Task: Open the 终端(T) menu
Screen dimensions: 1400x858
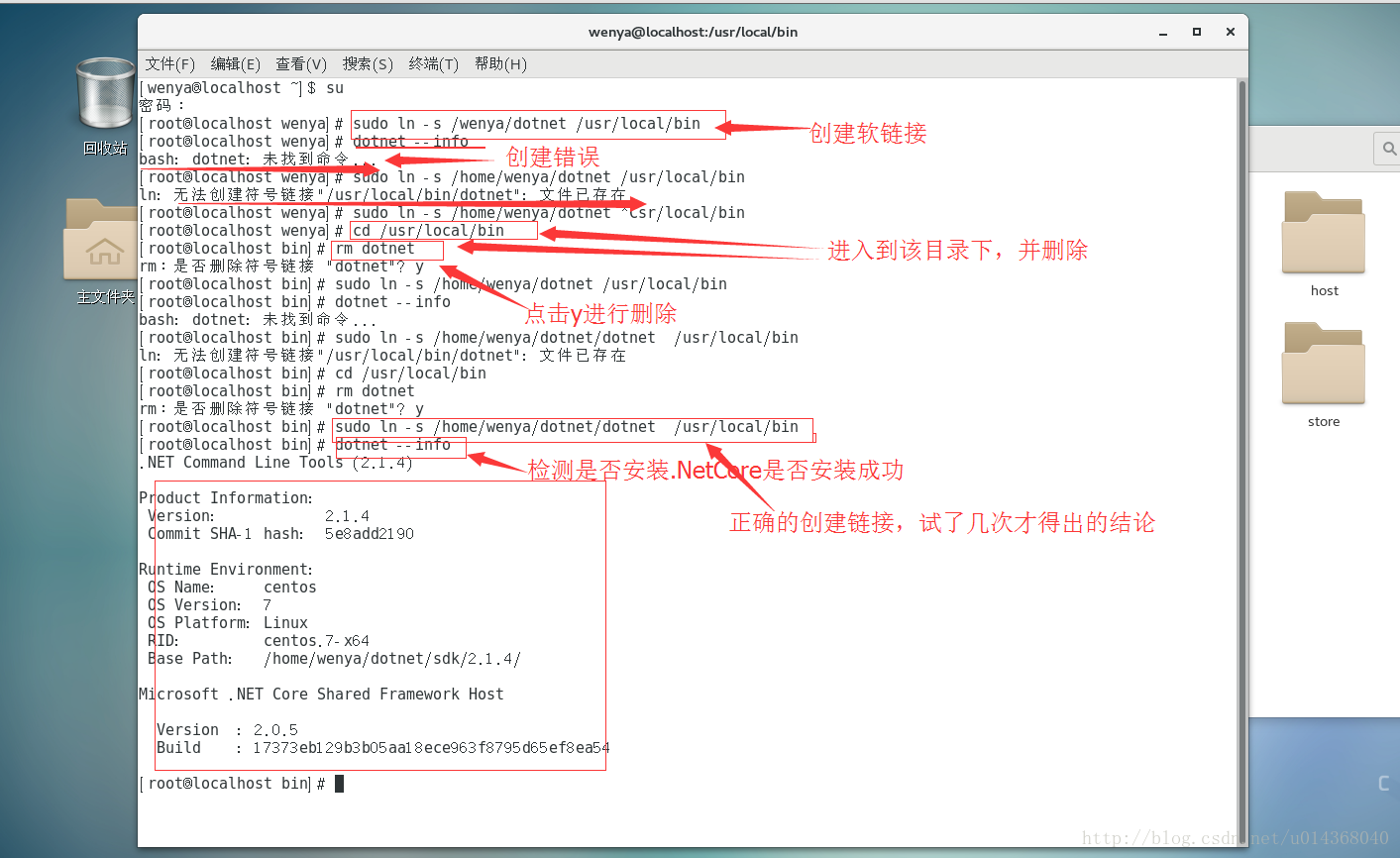Action: coord(433,63)
